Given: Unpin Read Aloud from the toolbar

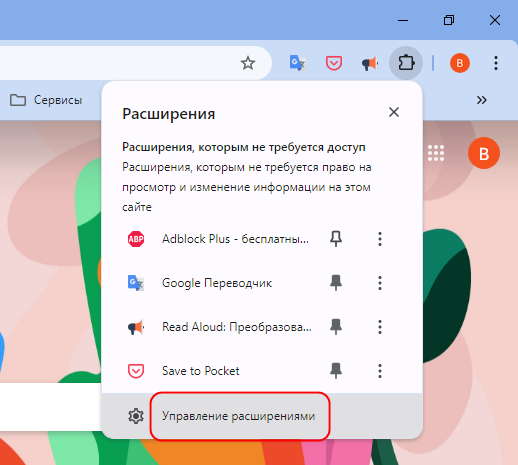Looking at the screenshot, I should [x=336, y=327].
